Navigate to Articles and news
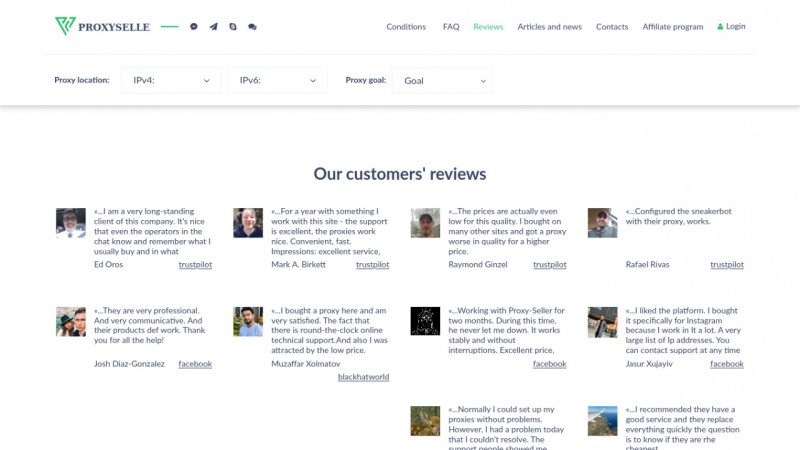Image resolution: width=800 pixels, height=450 pixels. [549, 27]
